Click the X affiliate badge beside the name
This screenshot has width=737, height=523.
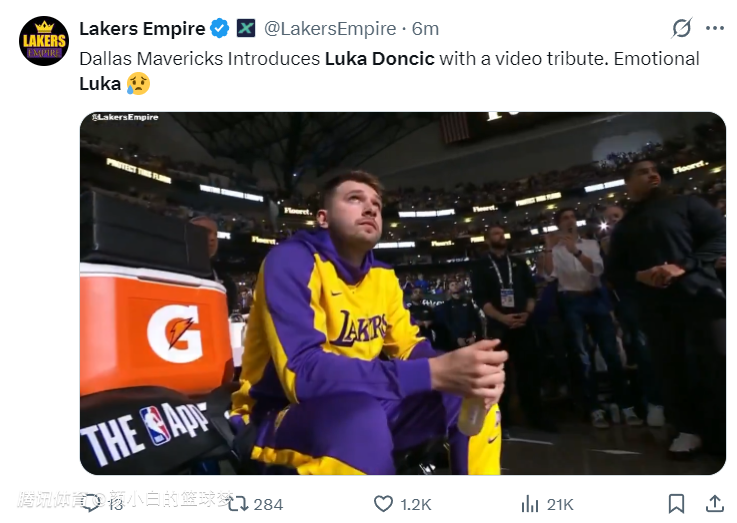point(246,28)
